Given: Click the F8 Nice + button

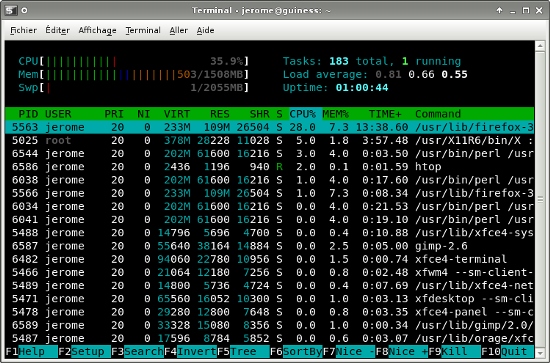Looking at the screenshot, I should (x=402, y=351).
